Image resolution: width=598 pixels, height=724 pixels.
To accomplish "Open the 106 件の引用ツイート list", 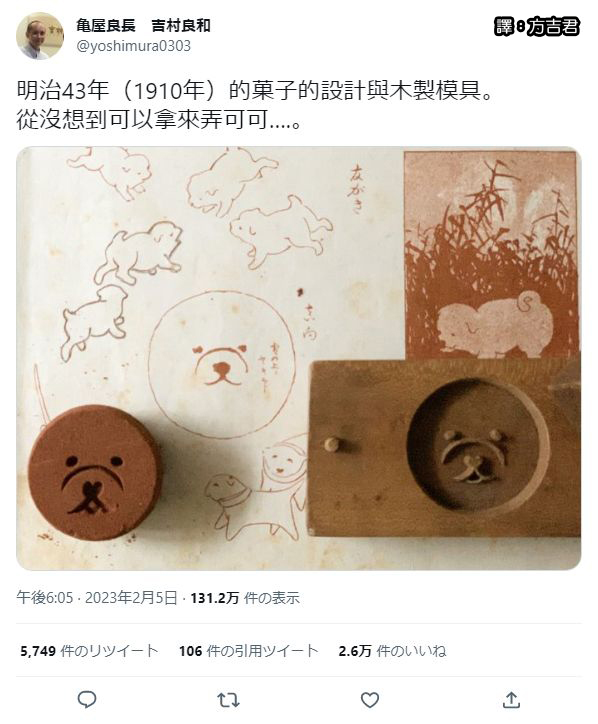I will pyautogui.click(x=248, y=651).
